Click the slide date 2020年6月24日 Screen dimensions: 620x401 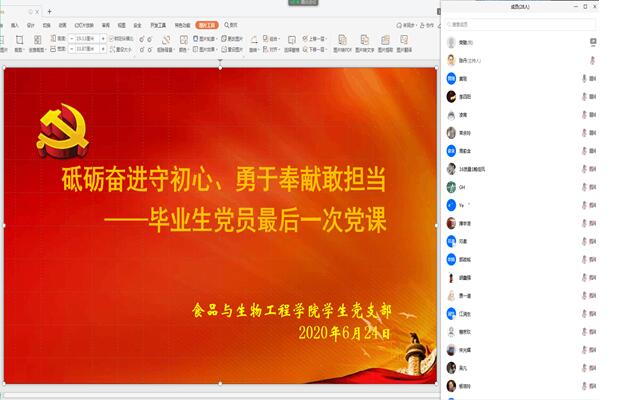coord(344,333)
